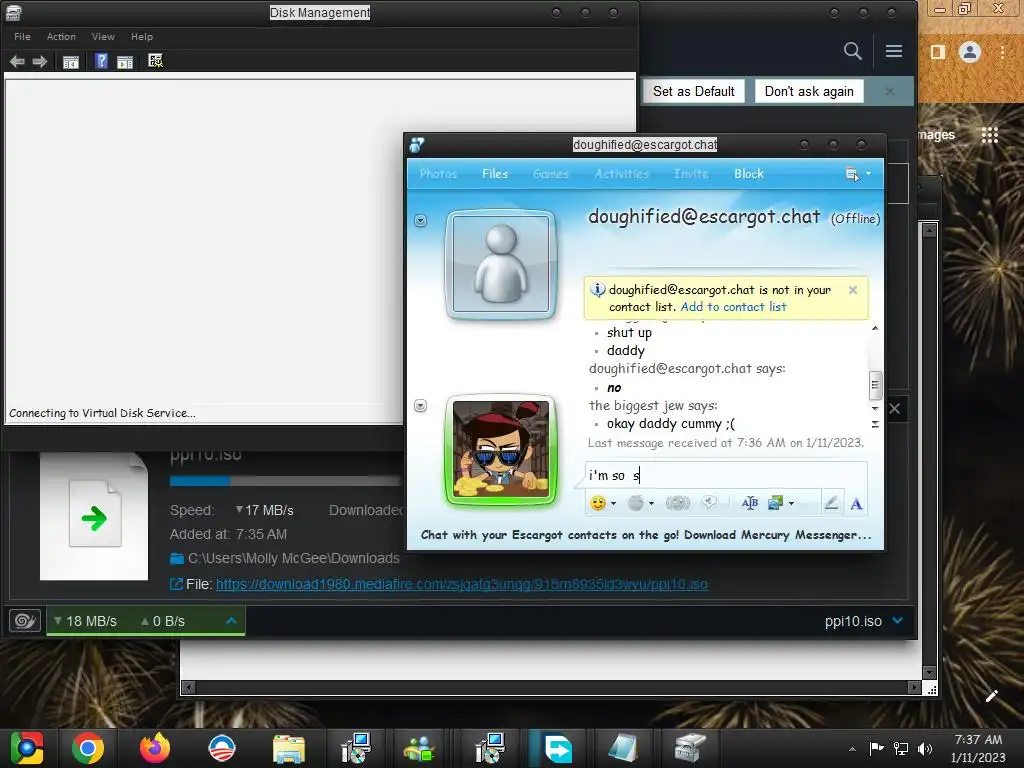
Task: Click the ppi10.iso file thumbnail in downloader
Action: tap(94, 516)
